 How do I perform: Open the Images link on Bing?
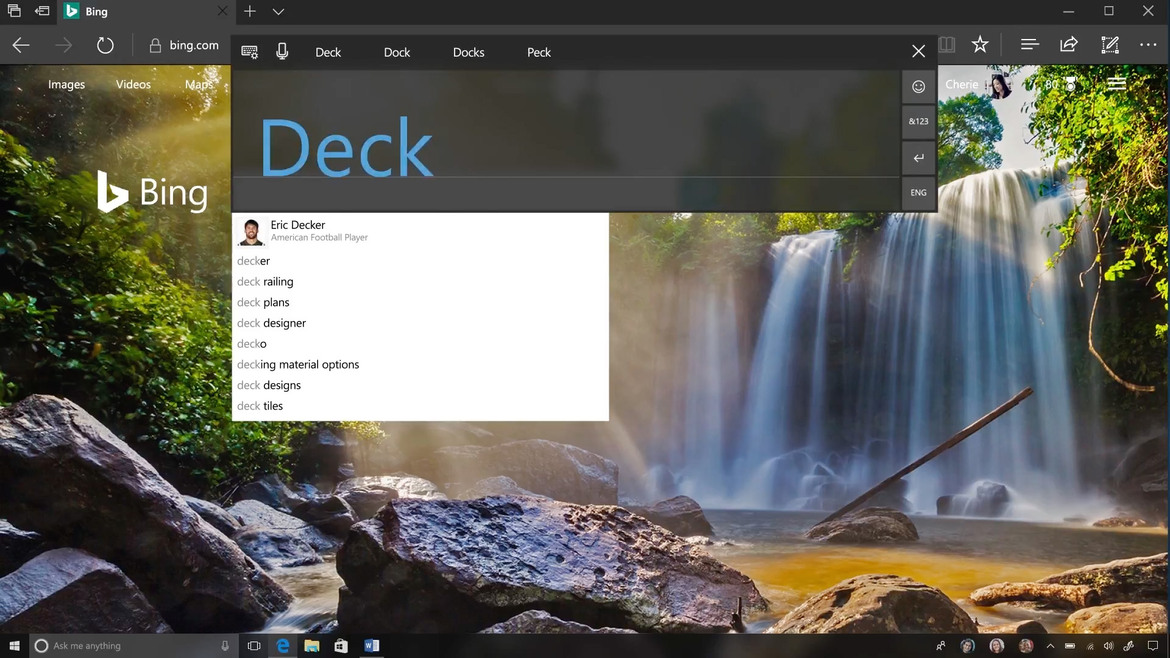[66, 84]
